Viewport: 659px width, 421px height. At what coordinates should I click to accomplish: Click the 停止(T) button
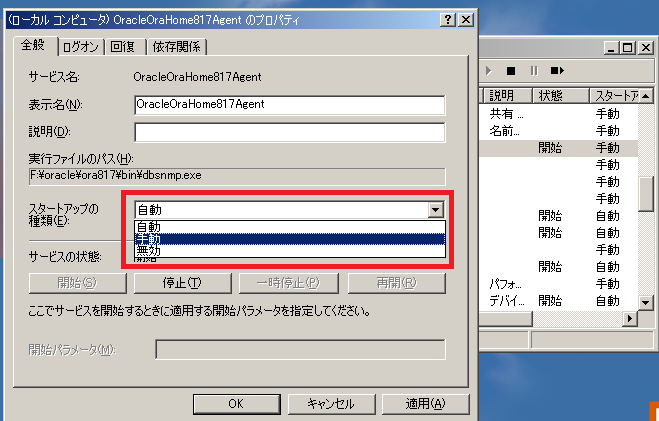point(182,283)
